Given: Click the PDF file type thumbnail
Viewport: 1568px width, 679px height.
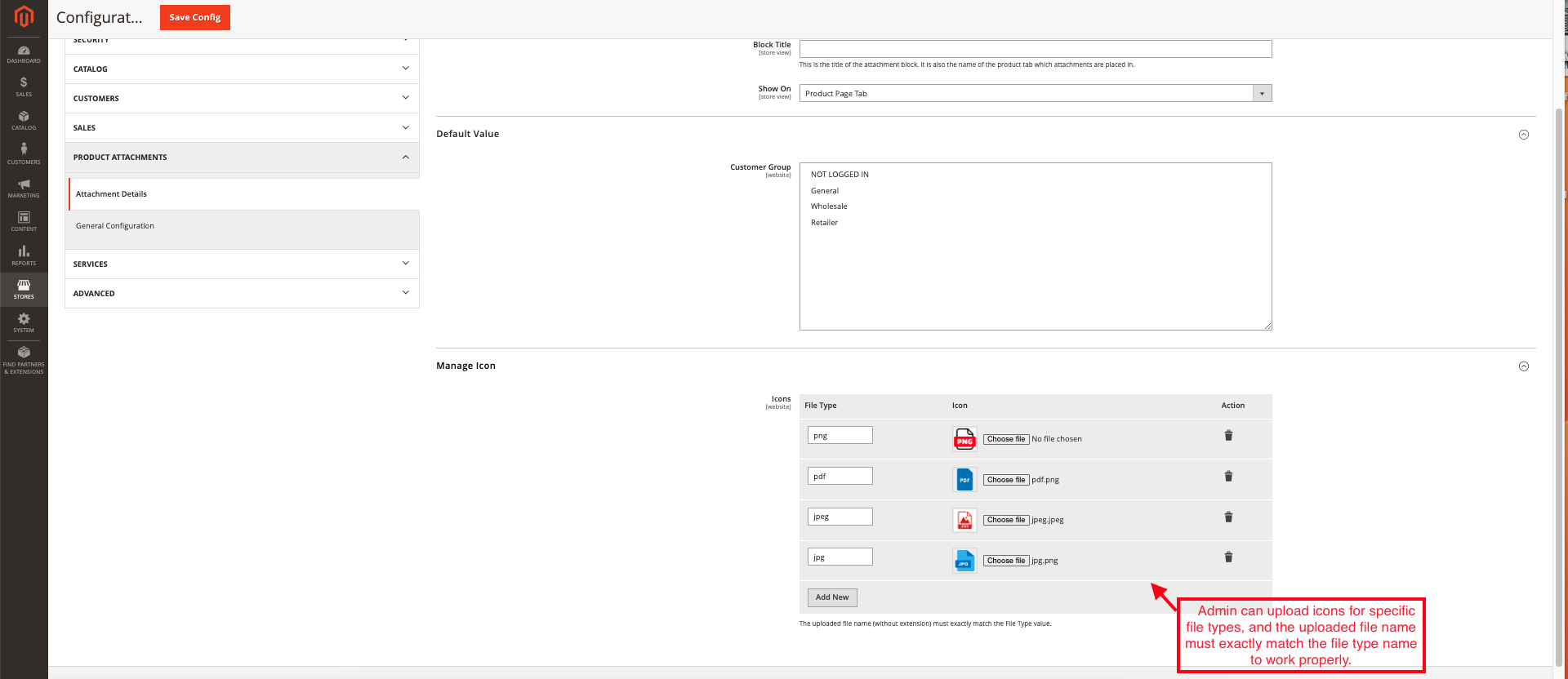Looking at the screenshot, I should (x=964, y=480).
